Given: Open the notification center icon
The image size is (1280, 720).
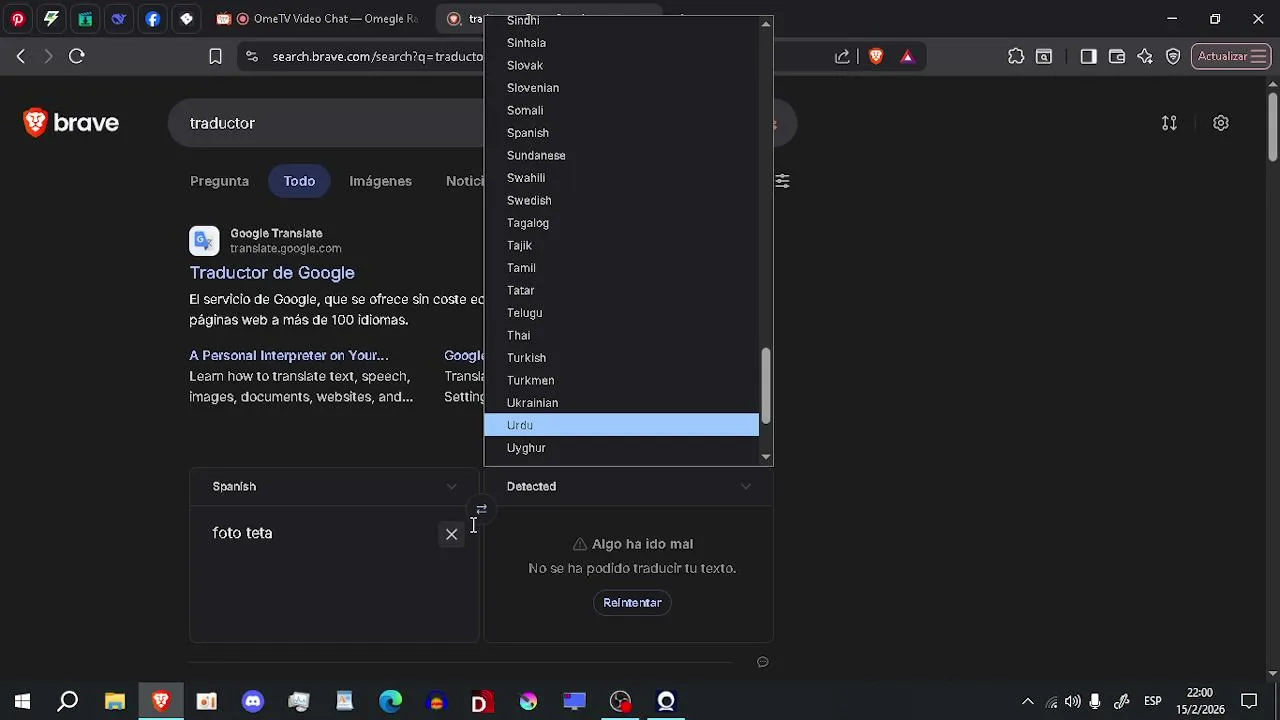Looking at the screenshot, I should pos(1249,701).
